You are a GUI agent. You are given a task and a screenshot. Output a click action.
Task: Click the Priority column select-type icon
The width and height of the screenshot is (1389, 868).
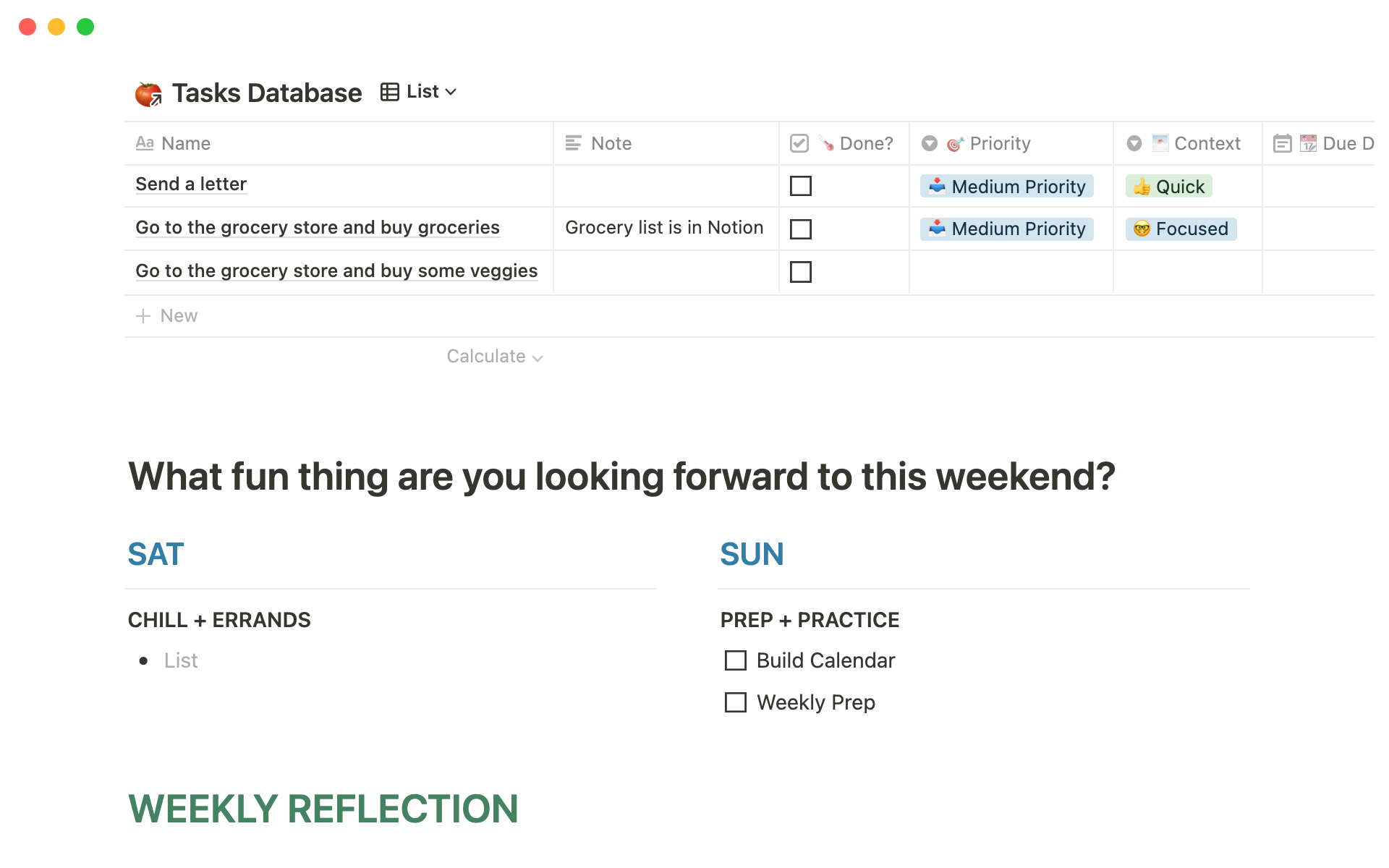click(x=930, y=143)
